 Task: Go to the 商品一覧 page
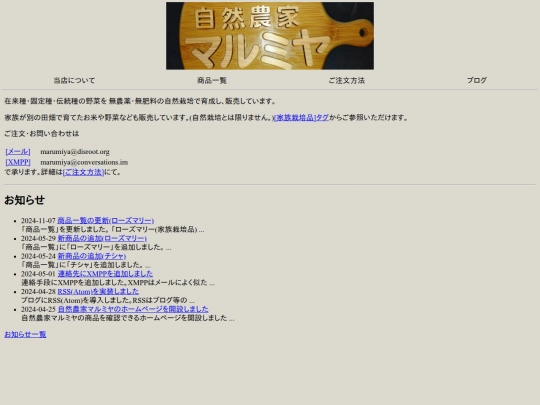[x=212, y=80]
